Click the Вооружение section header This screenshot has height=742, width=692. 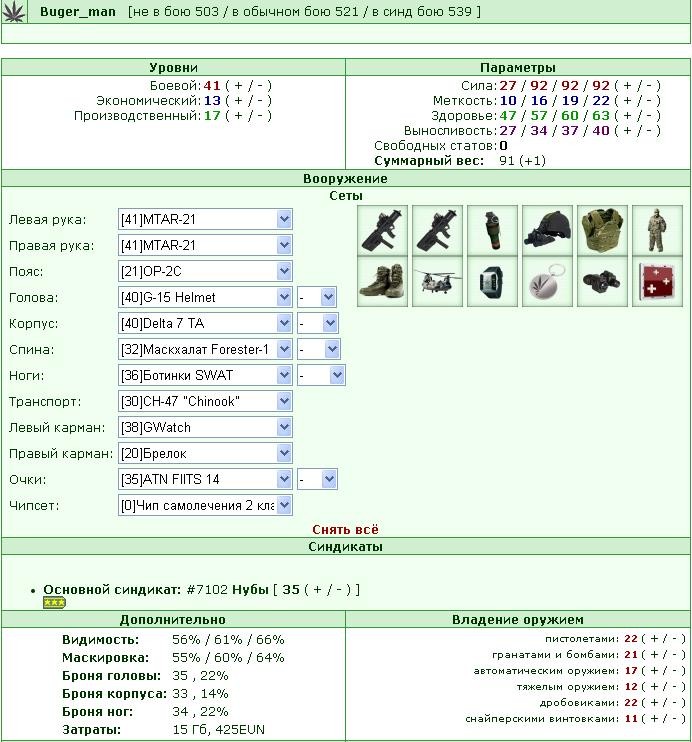tap(345, 179)
